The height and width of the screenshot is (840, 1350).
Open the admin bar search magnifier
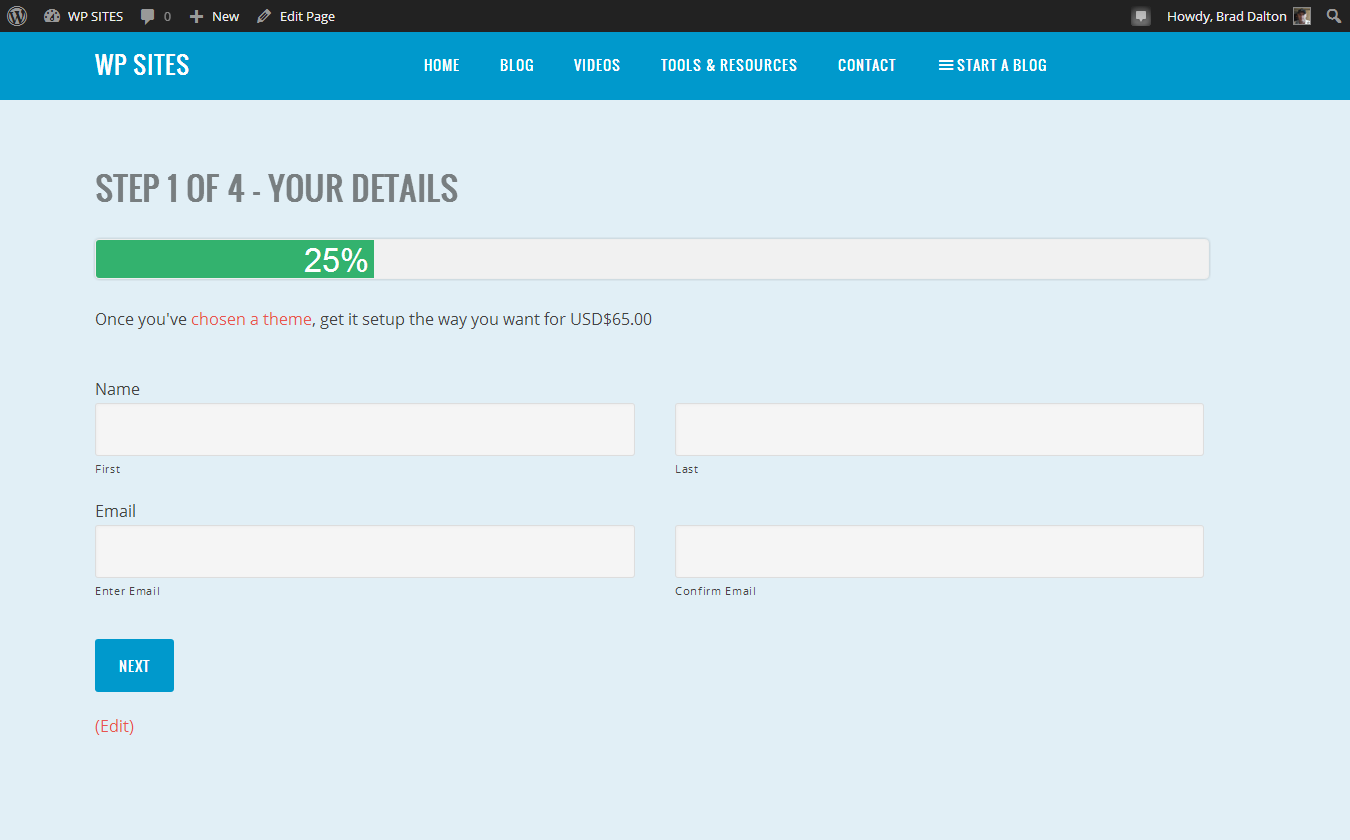pos(1333,16)
